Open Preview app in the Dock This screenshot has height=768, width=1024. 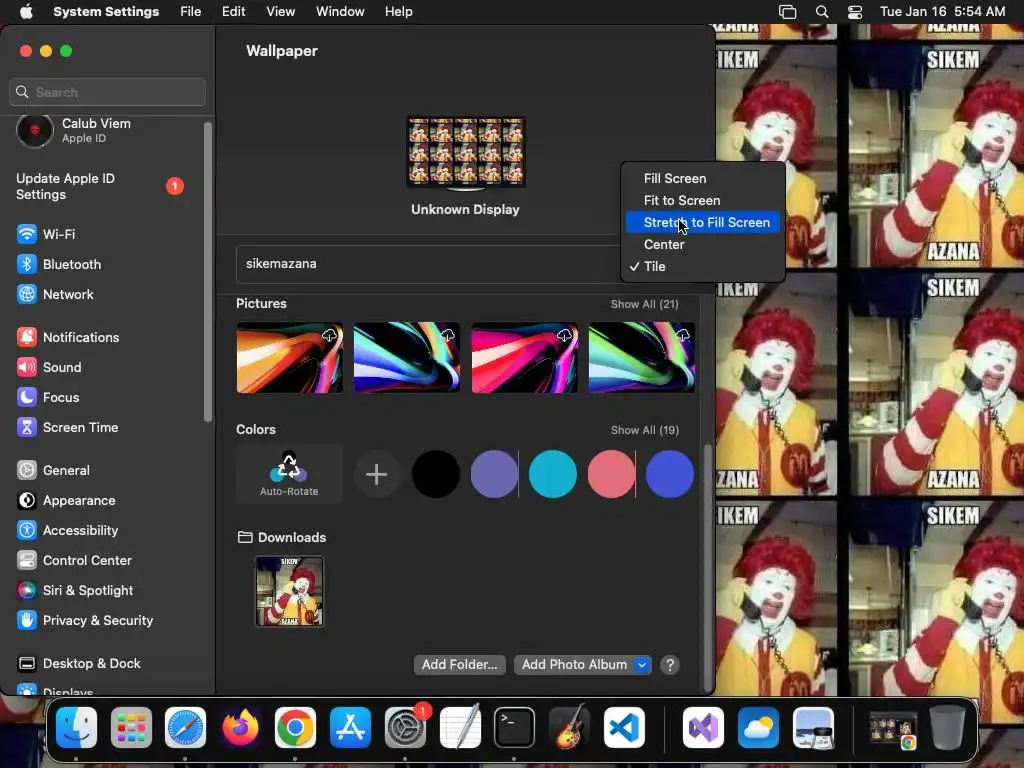(813, 728)
